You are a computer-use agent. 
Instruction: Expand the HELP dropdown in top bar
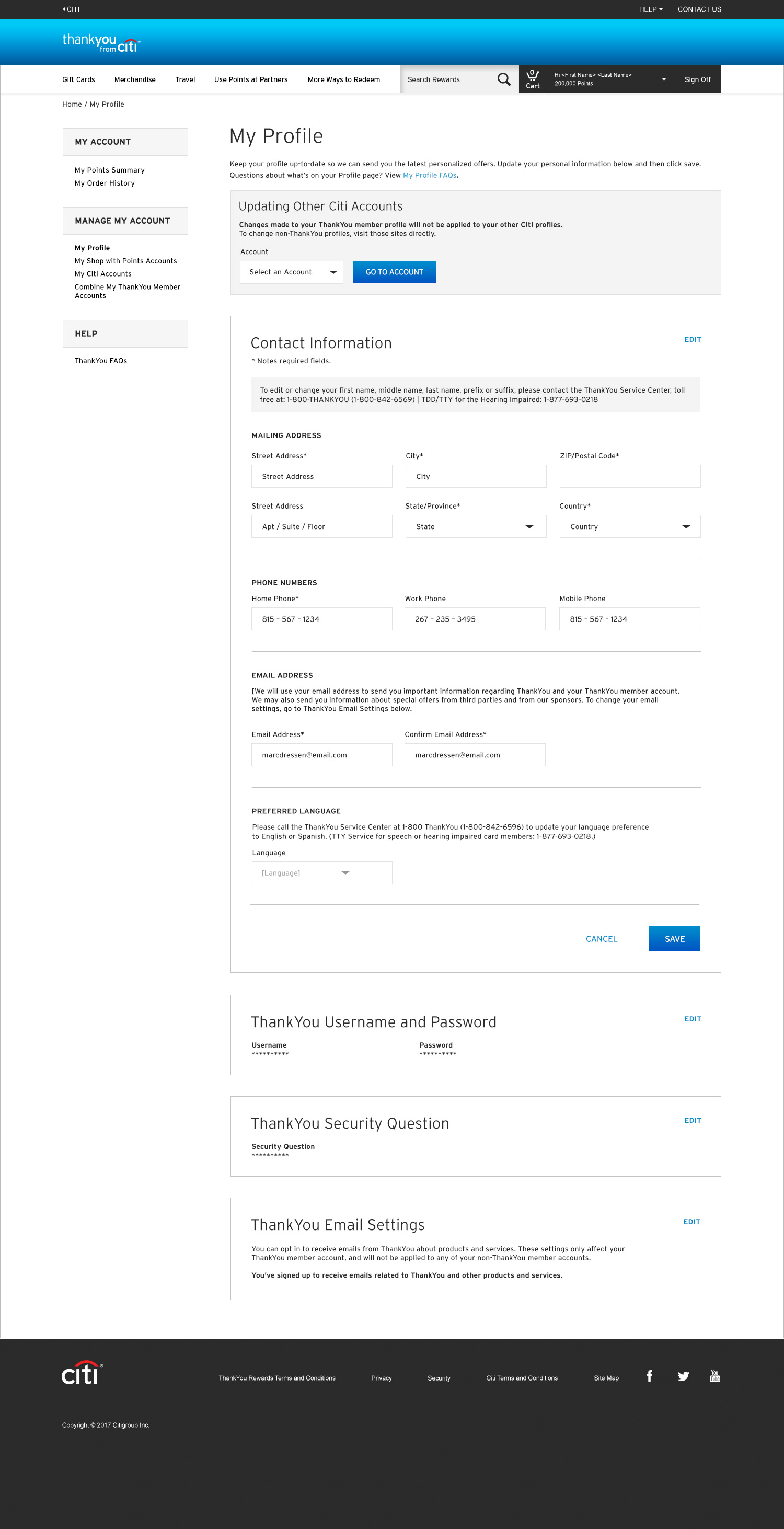tap(651, 9)
